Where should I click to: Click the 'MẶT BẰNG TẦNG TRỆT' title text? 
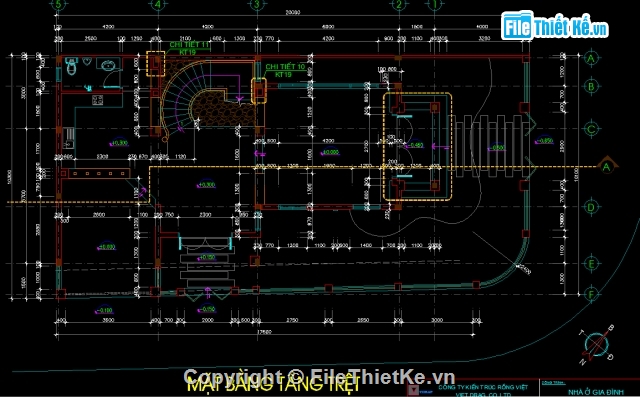[273, 385]
